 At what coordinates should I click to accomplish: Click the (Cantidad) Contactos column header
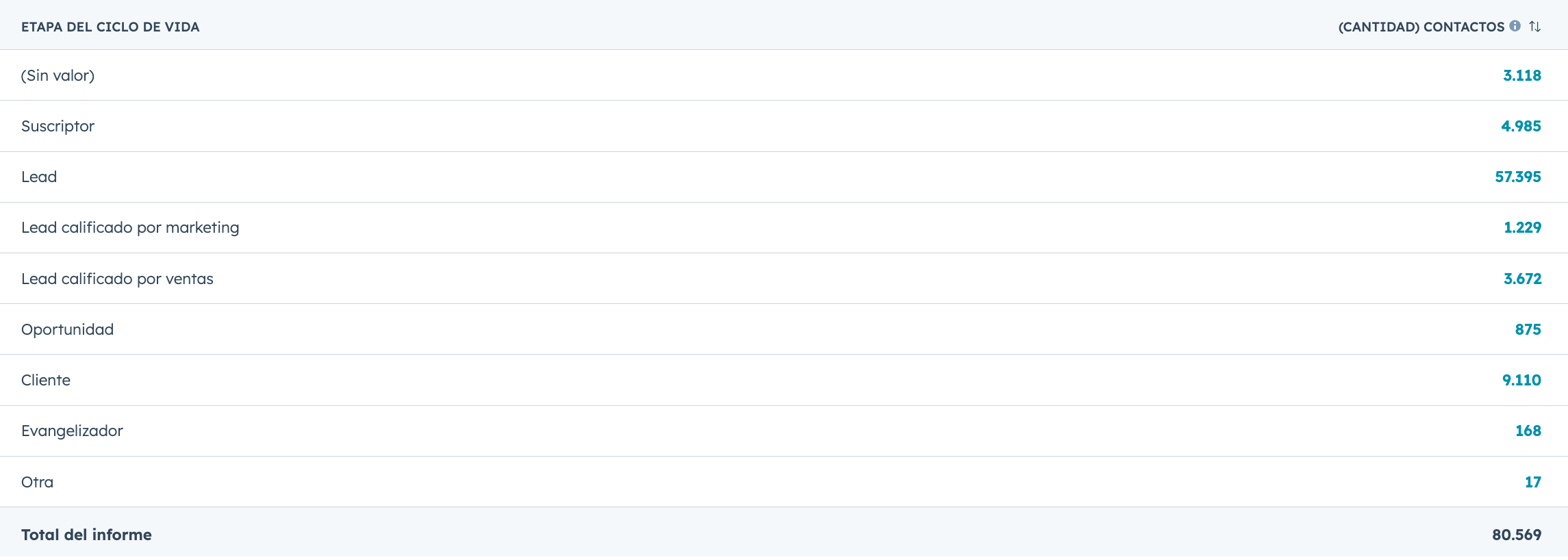pos(1421,27)
